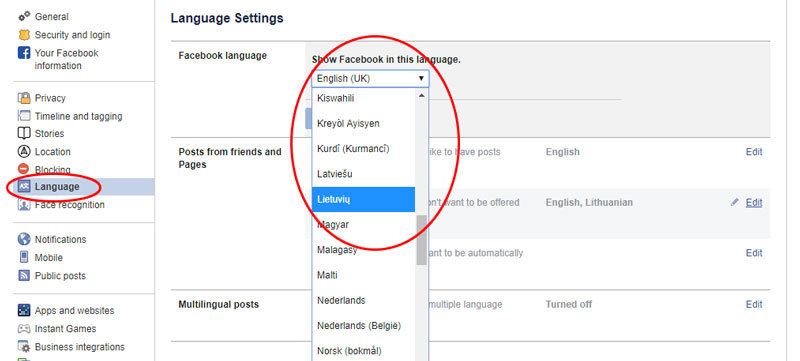Click the Your Facebook information logo icon
The image size is (800, 361).
24,53
